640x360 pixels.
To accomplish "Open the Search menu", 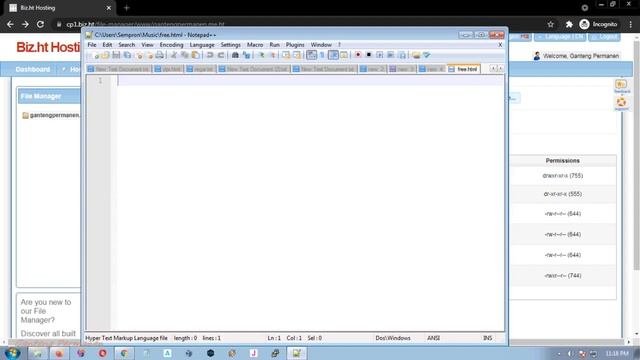I will tap(127, 45).
